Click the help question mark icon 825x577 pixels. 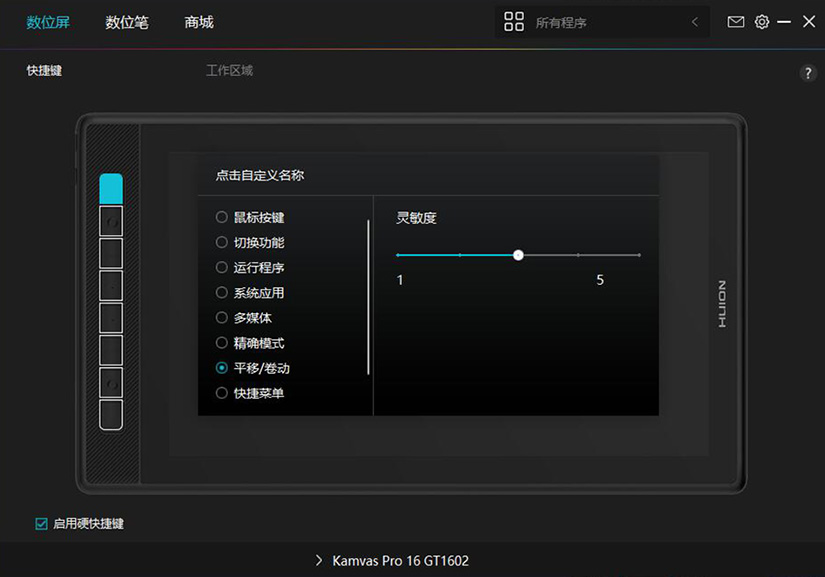(x=808, y=73)
